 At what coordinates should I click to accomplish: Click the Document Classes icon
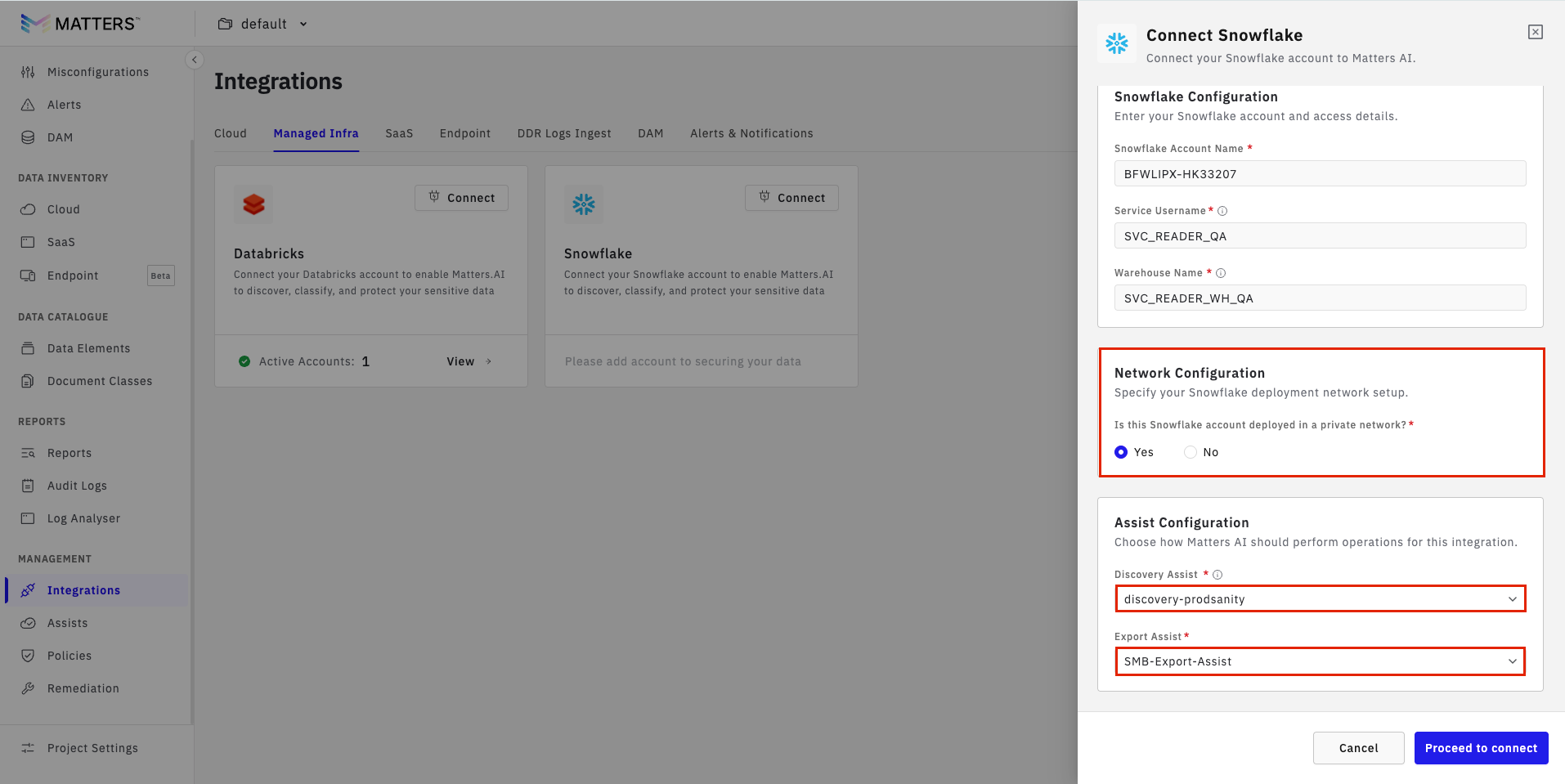tap(28, 381)
